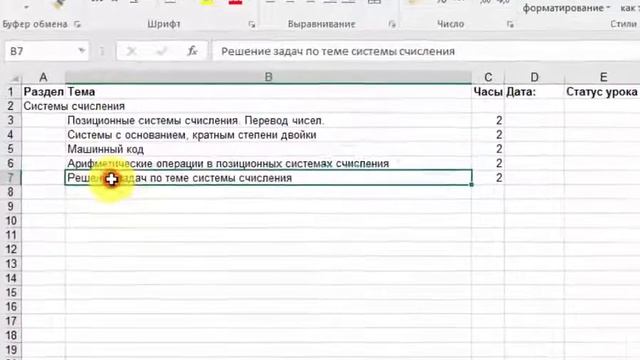Select hours value 2 in row 7

pos(488,178)
